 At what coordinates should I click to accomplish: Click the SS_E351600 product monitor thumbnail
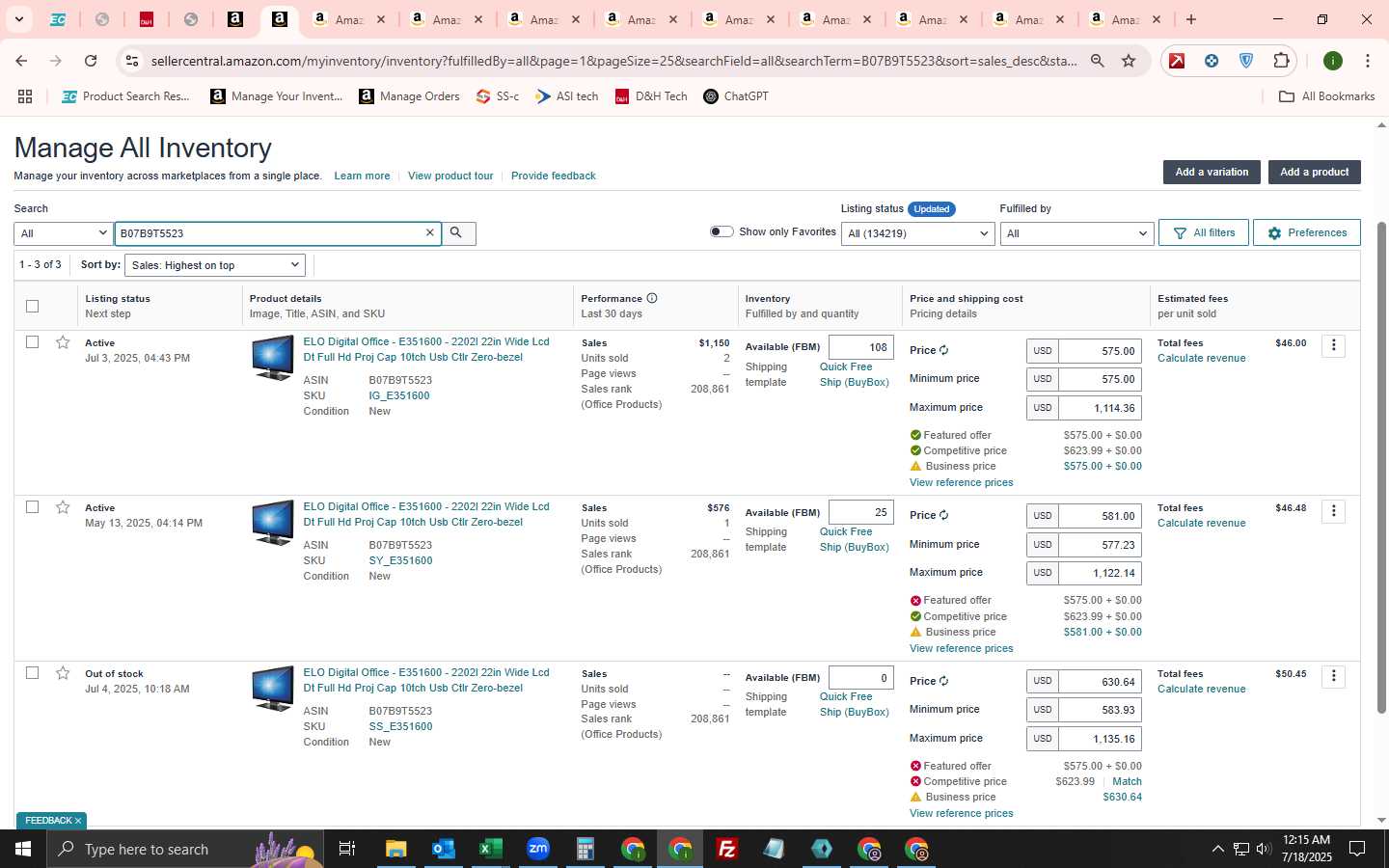click(x=273, y=689)
